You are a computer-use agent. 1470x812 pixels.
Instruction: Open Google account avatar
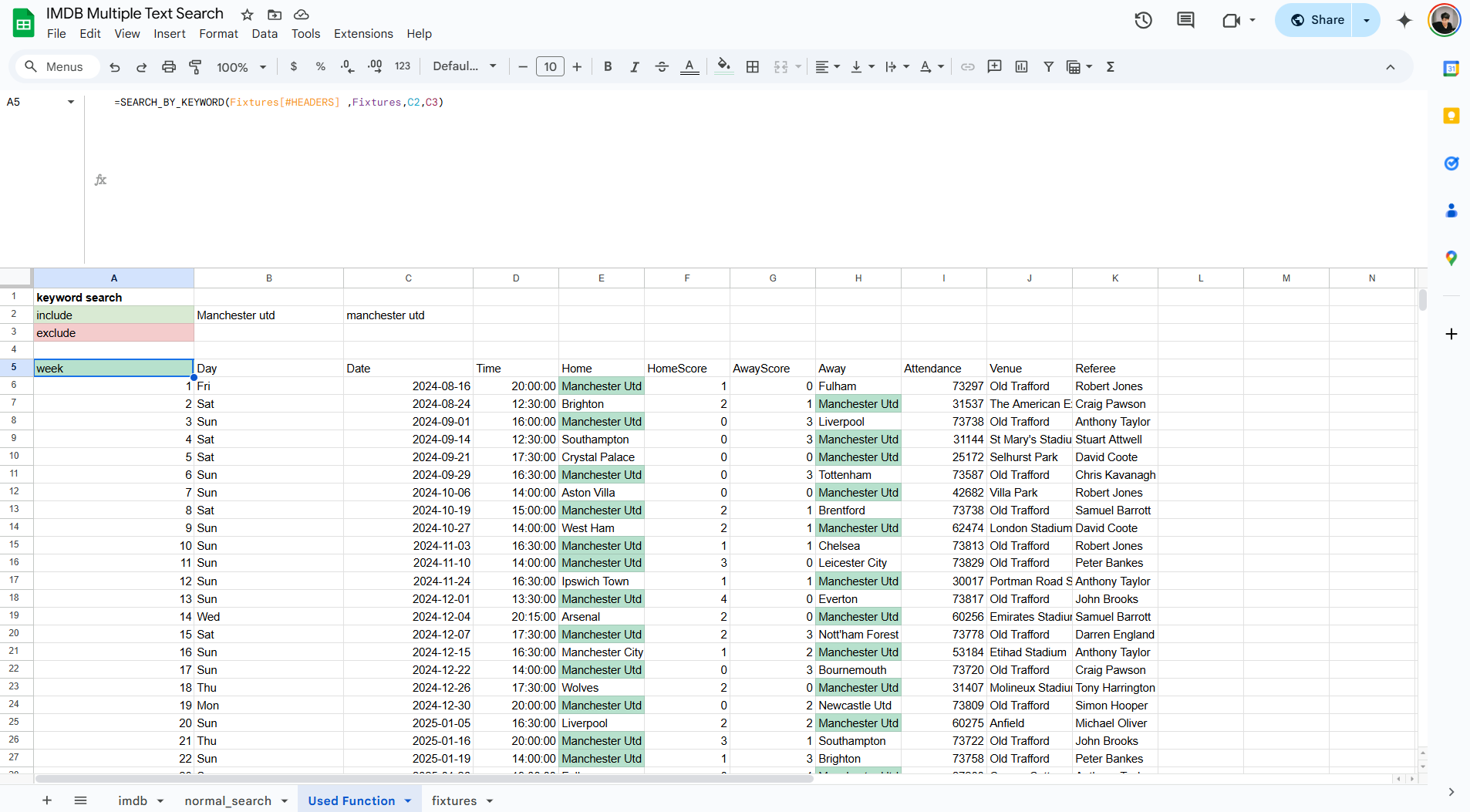(1444, 21)
